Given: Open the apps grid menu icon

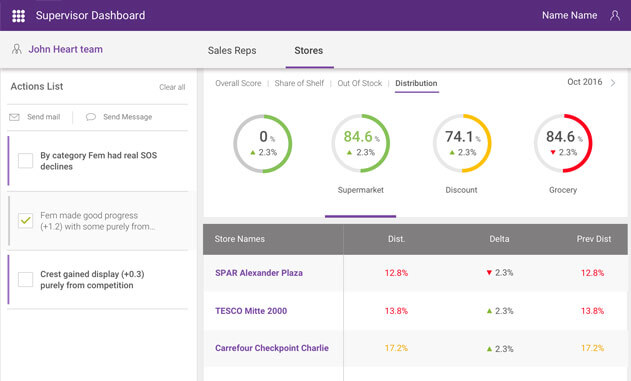Looking at the screenshot, I should pos(19,16).
